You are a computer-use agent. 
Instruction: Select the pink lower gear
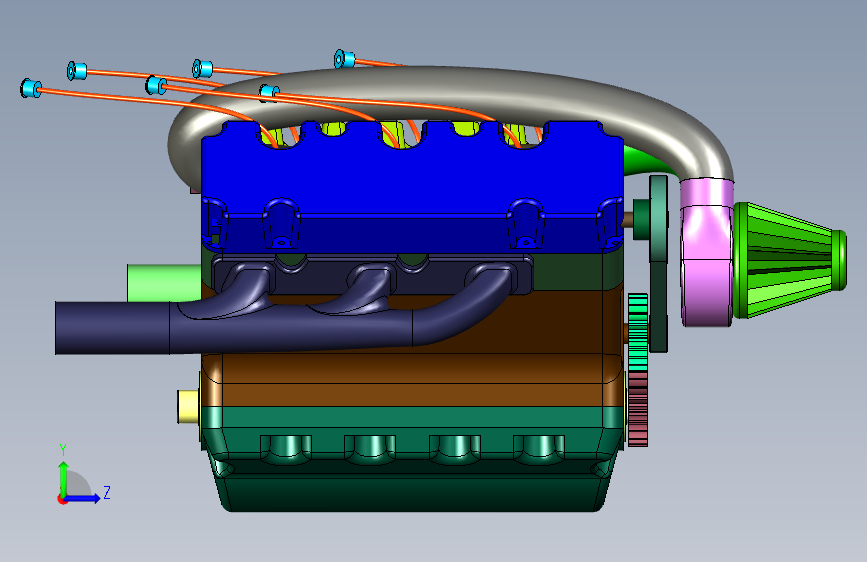[638, 409]
